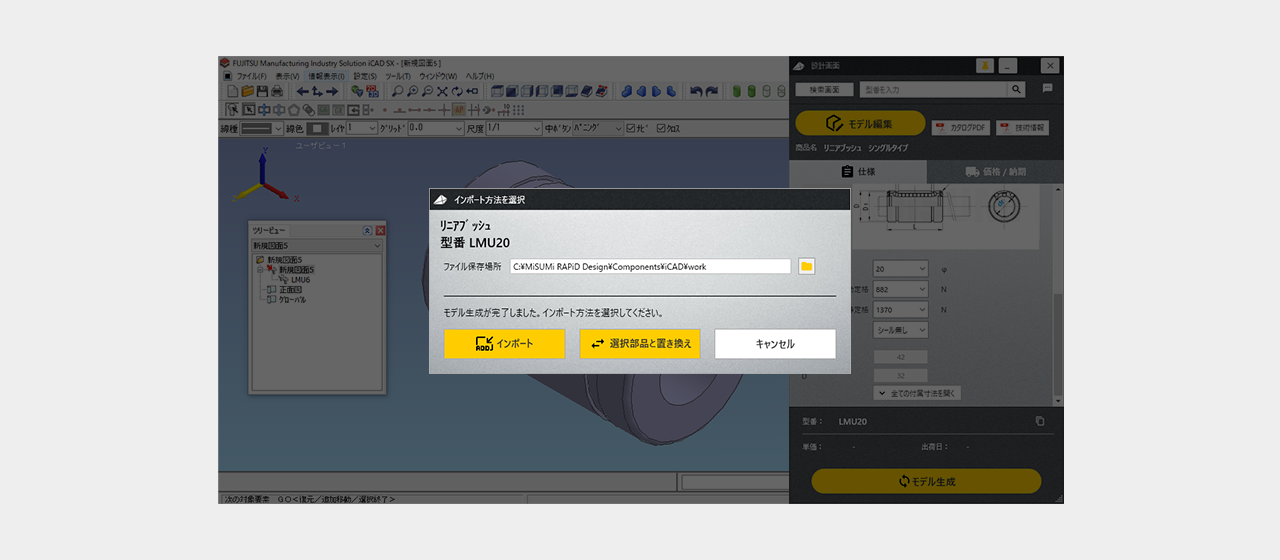Cancel the import dialog with キャンセル
This screenshot has width=1280, height=560.
(775, 344)
